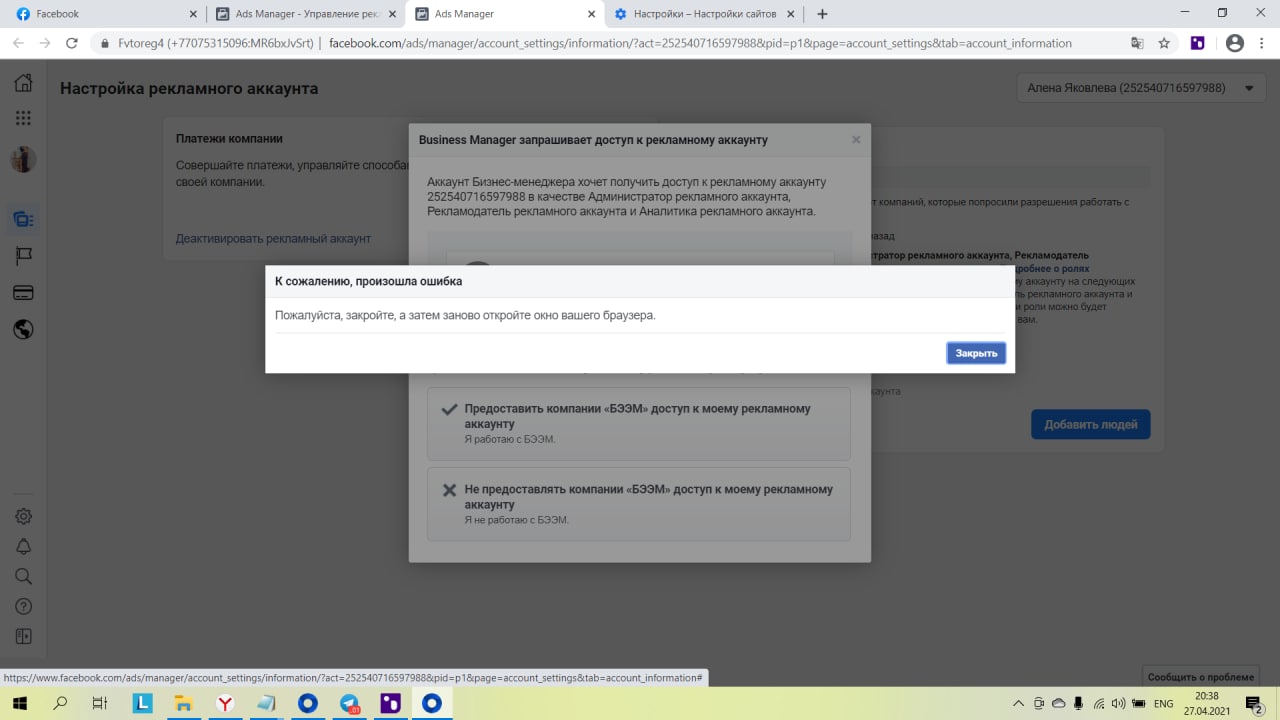1280x720 pixels.
Task: Close the active Ads Manager tab
Action: (592, 14)
